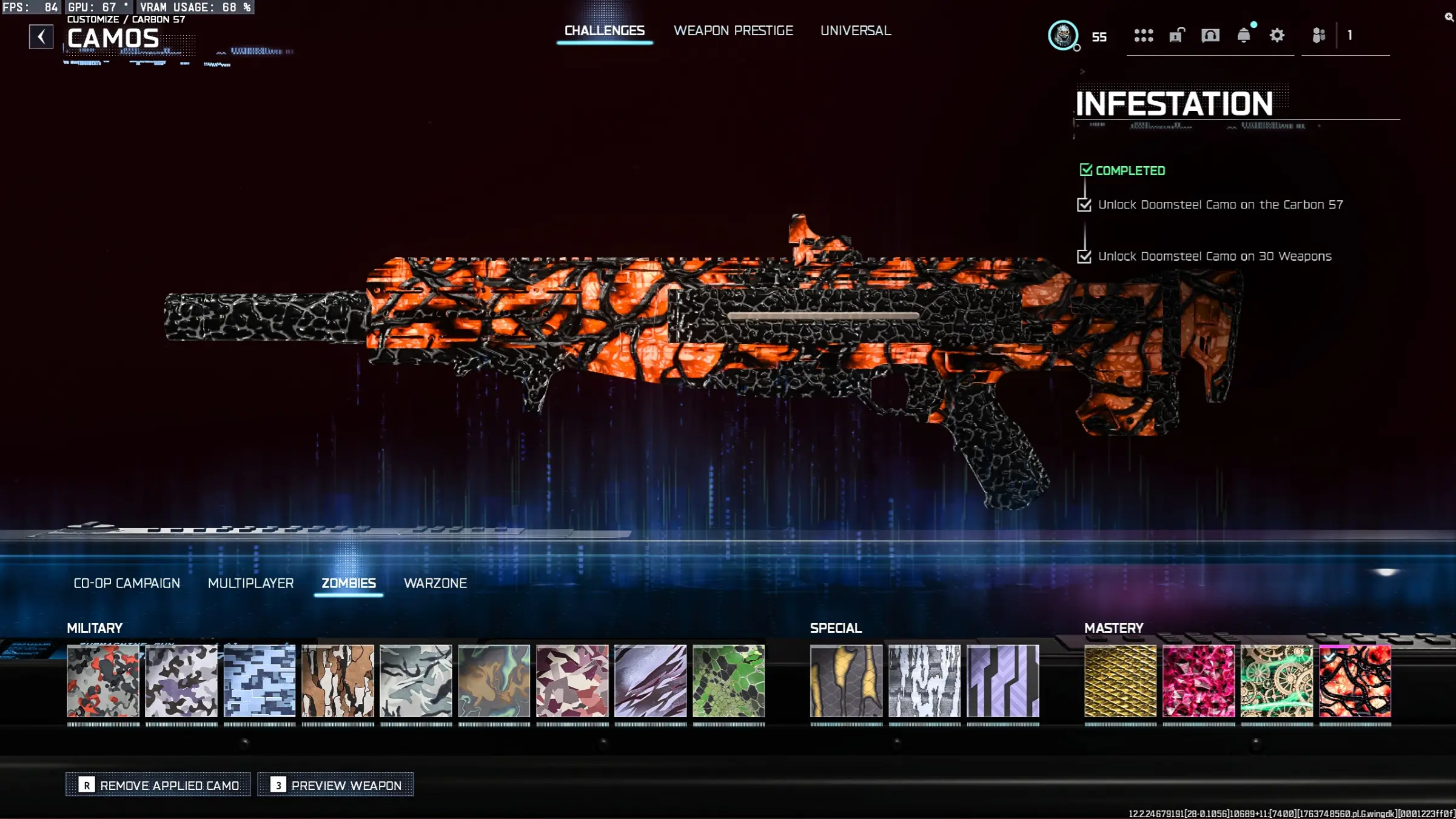Select the Warzone camo mode tab

click(x=435, y=583)
